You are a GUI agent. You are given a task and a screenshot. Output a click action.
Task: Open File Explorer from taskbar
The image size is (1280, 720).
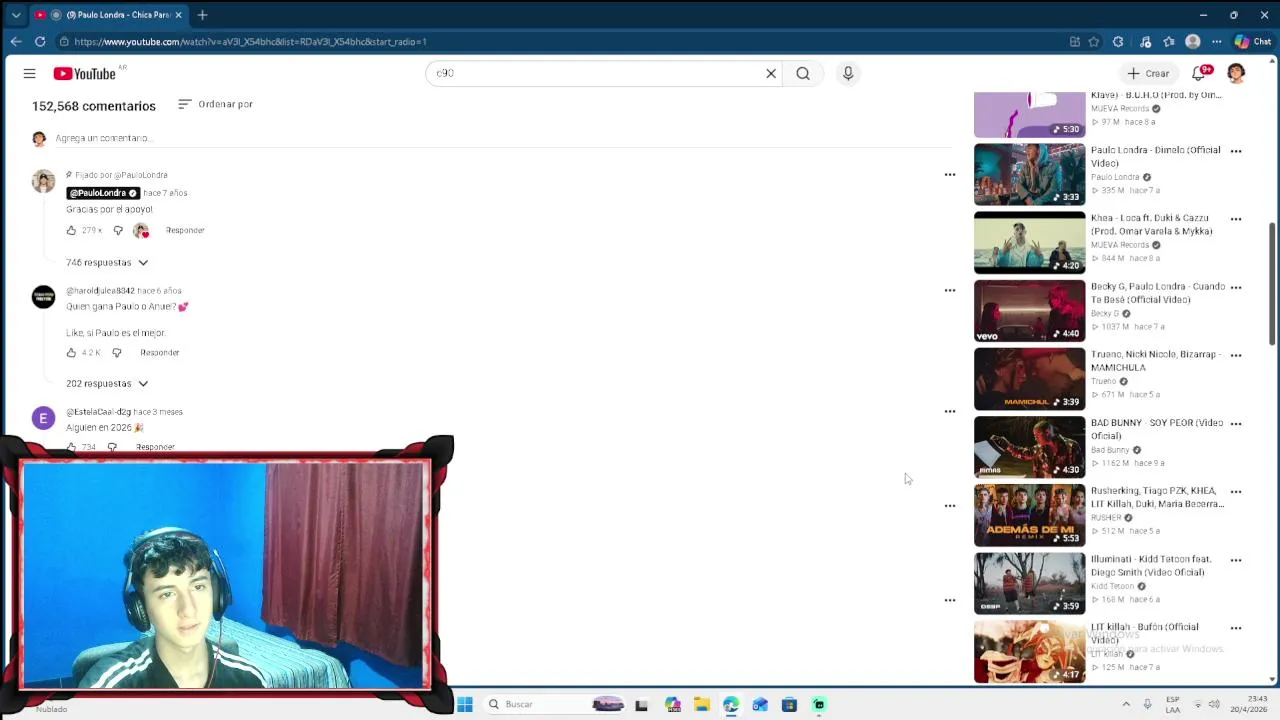[x=702, y=704]
